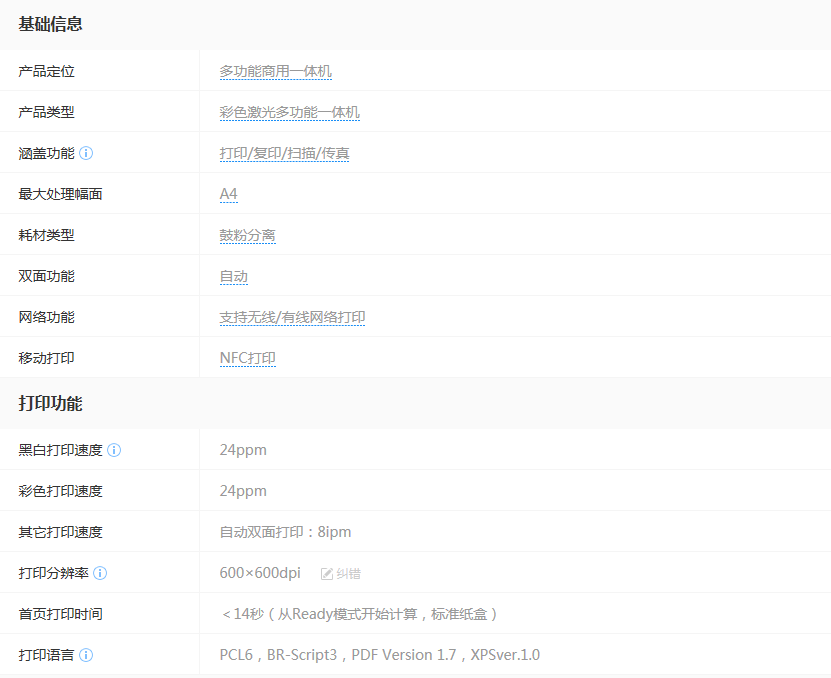The width and height of the screenshot is (831, 678).
Task: Click the 纠错 edit pencil icon
Action: pyautogui.click(x=327, y=574)
